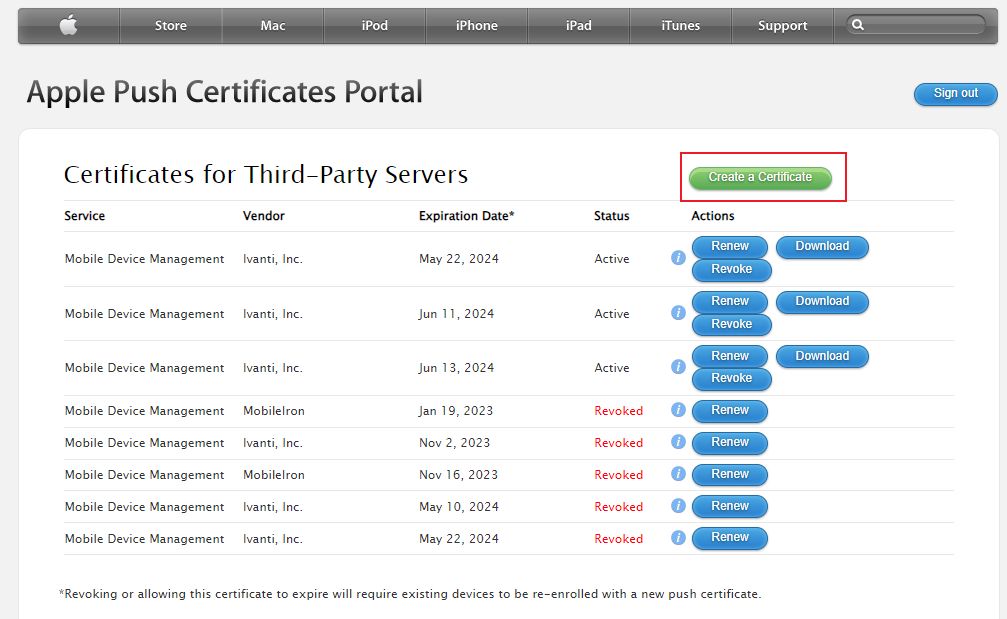The image size is (1007, 619).
Task: Open the Support navigation item
Action: (782, 26)
